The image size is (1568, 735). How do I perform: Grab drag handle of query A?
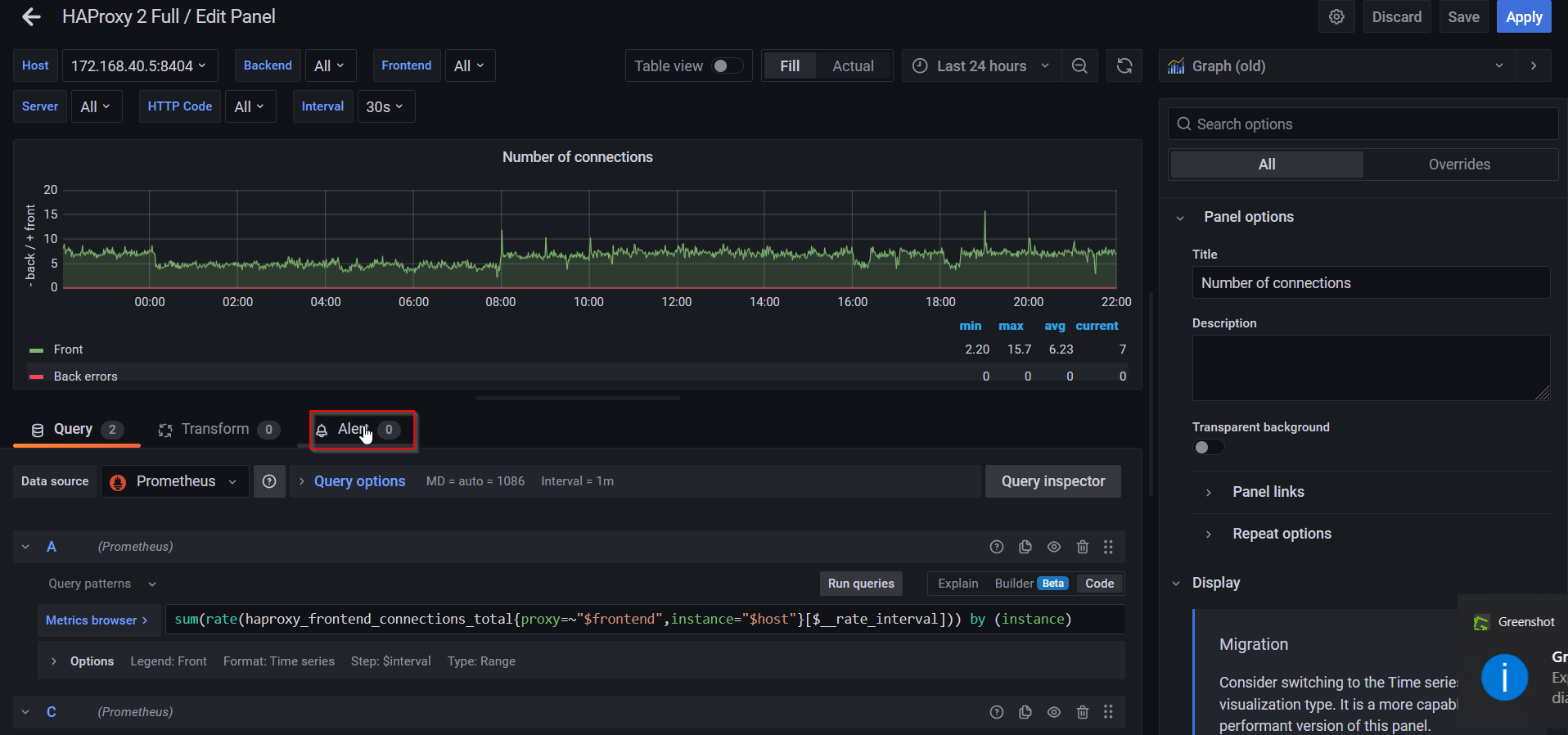coord(1108,547)
